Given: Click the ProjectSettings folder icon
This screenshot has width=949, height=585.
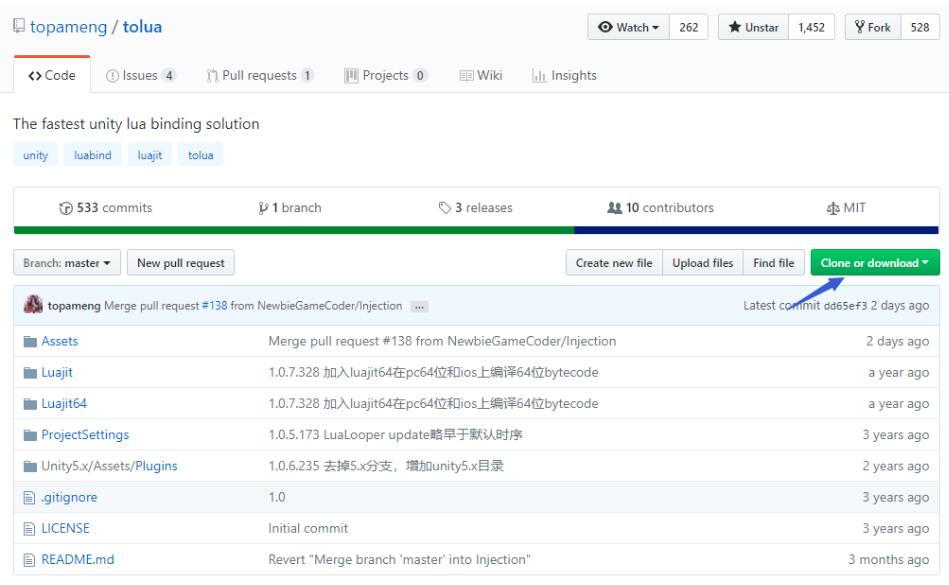Looking at the screenshot, I should pos(30,435).
